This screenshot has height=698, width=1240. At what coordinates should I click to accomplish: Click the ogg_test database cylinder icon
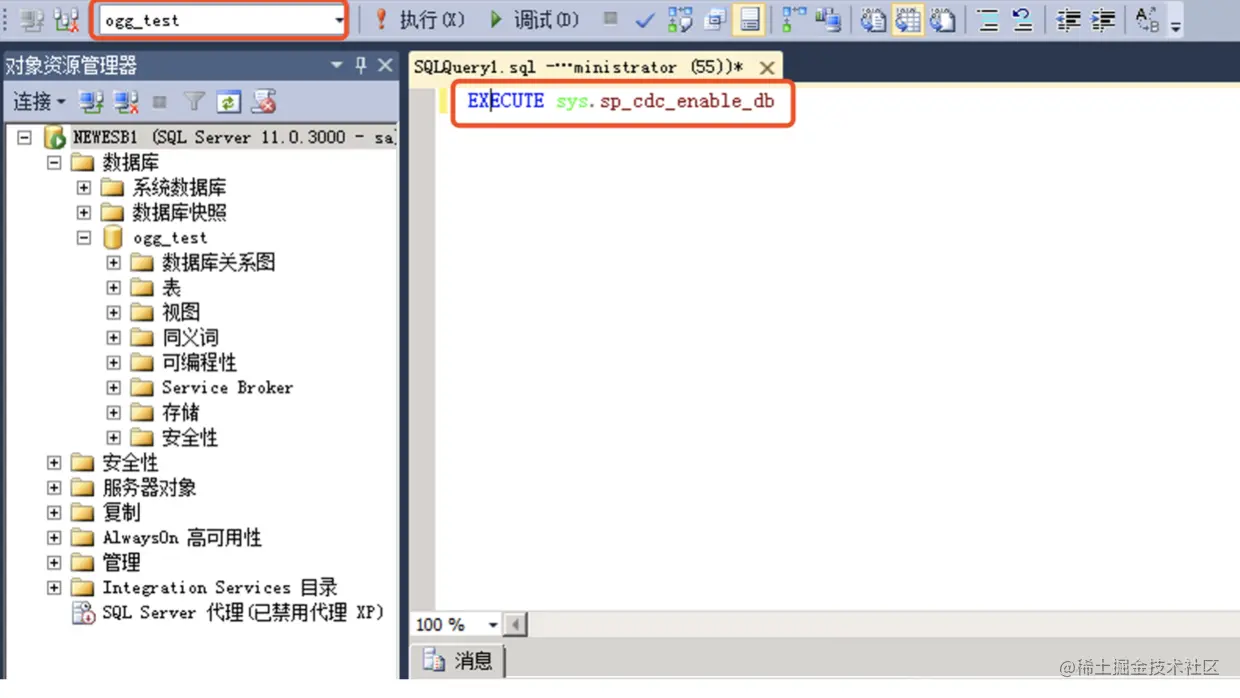pyautogui.click(x=113, y=238)
